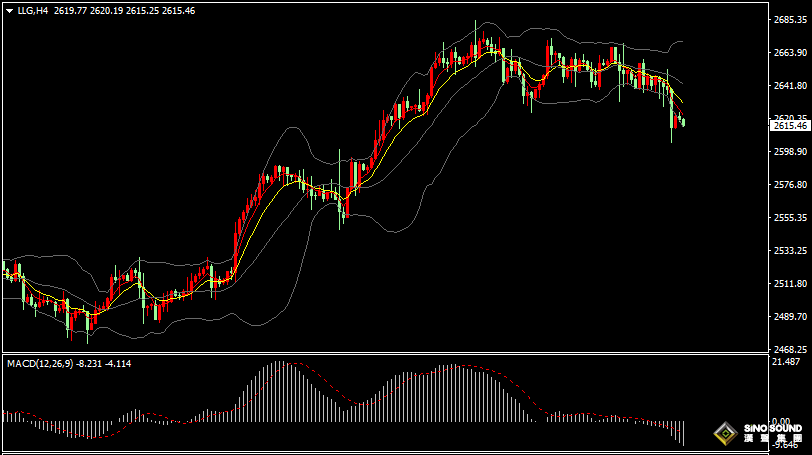Viewport: 812px width, 455px height.
Task: Click the 2576.80 price axis label
Action: coord(790,185)
